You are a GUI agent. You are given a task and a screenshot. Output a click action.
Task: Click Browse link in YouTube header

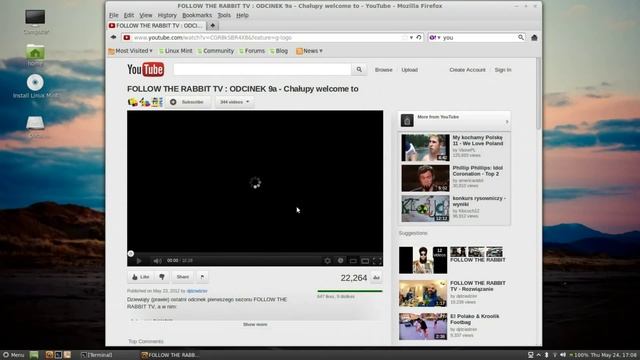coord(384,70)
